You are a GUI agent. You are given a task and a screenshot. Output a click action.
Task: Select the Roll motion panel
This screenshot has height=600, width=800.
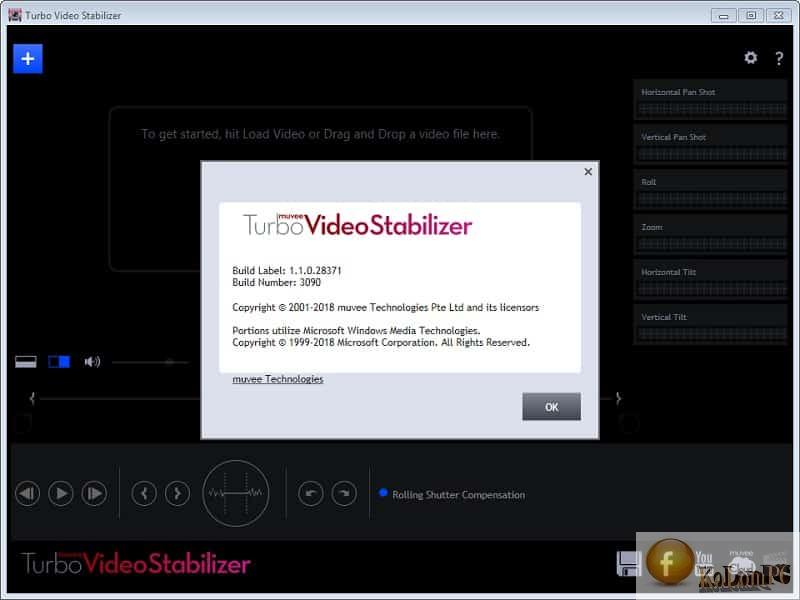tap(710, 189)
